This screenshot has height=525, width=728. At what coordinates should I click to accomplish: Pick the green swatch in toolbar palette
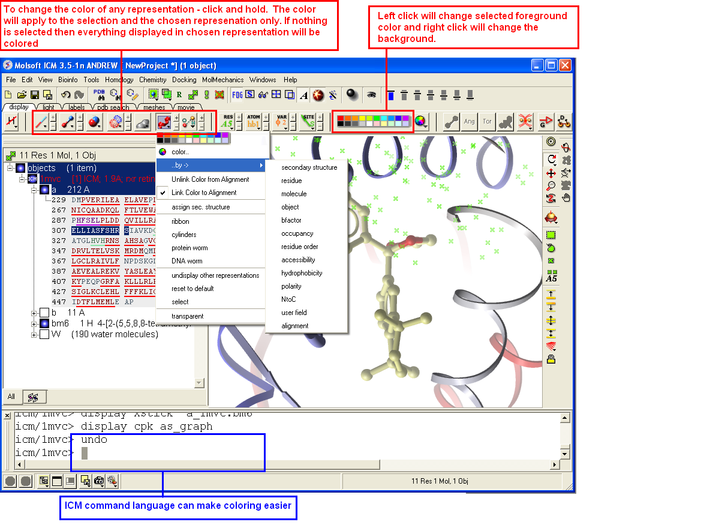377,119
